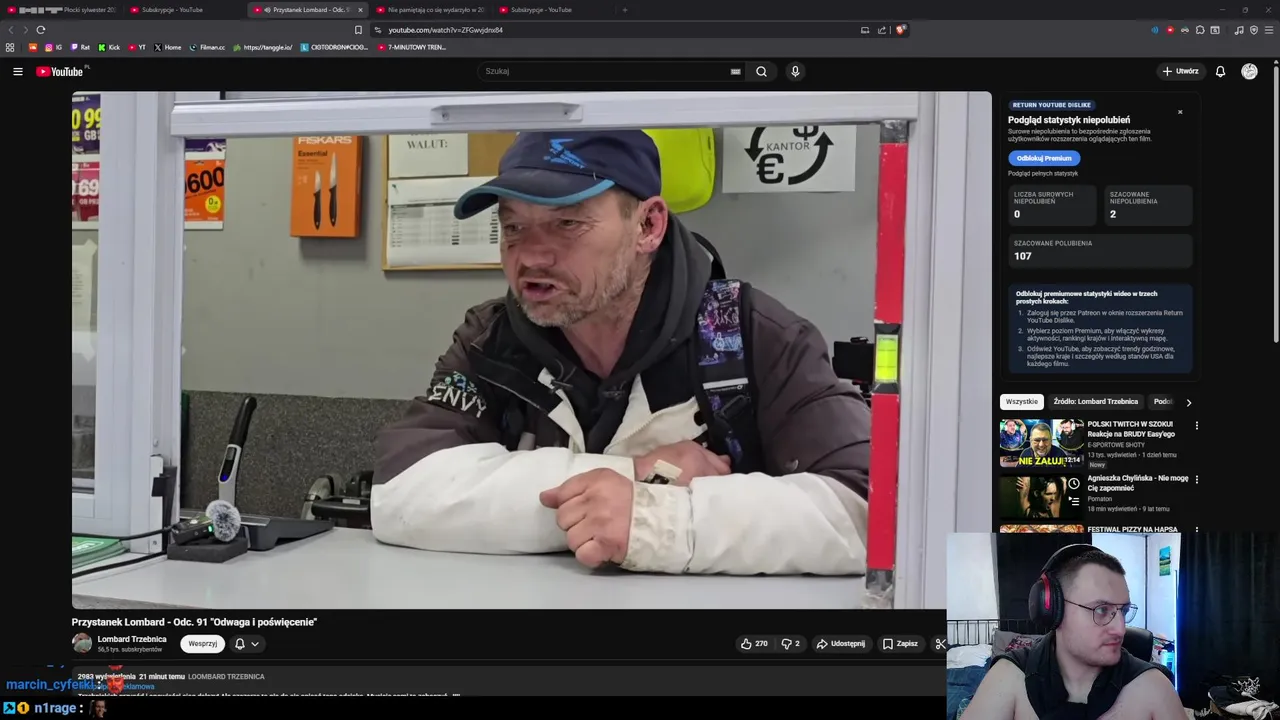
Task: Go back with the browser back arrow
Action: 12,30
